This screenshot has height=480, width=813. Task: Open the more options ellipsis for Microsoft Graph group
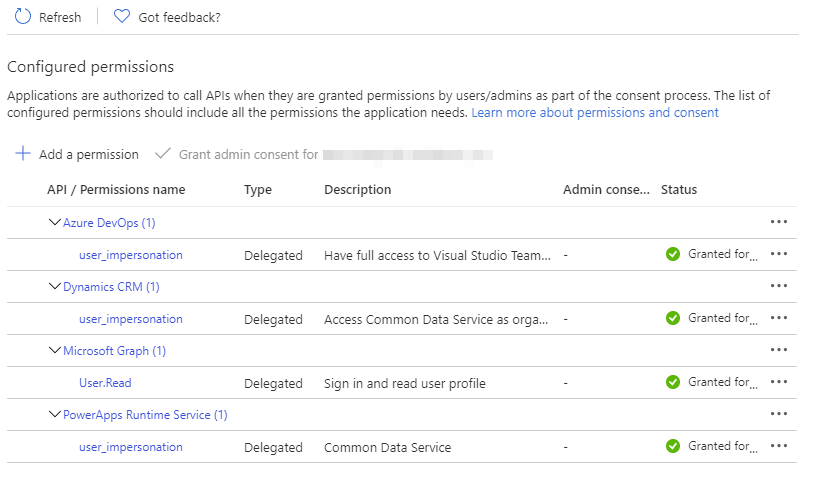(779, 350)
